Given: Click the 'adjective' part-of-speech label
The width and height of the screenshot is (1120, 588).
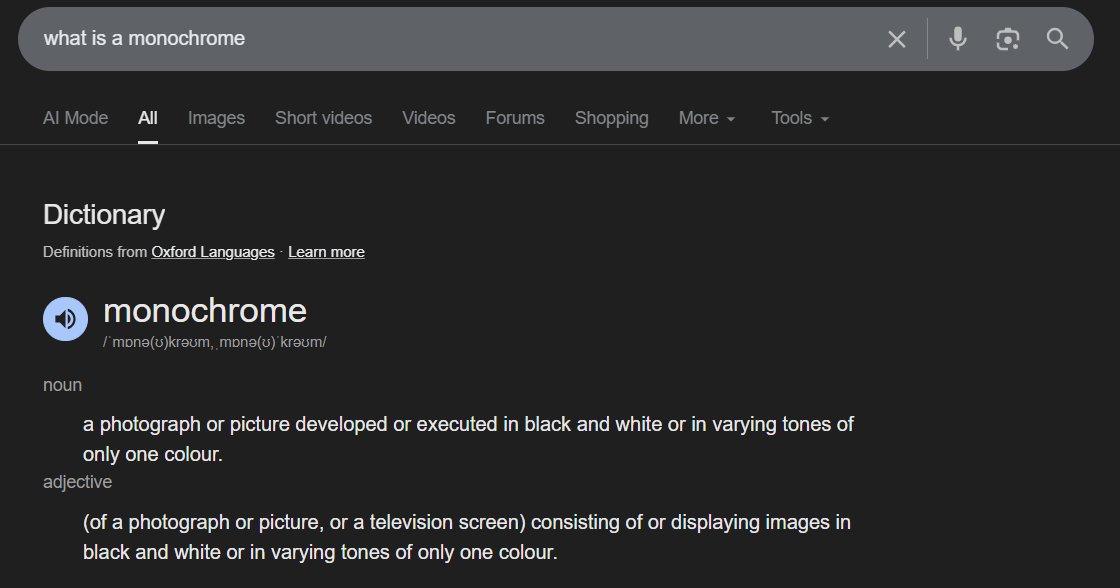Looking at the screenshot, I should pos(77,482).
